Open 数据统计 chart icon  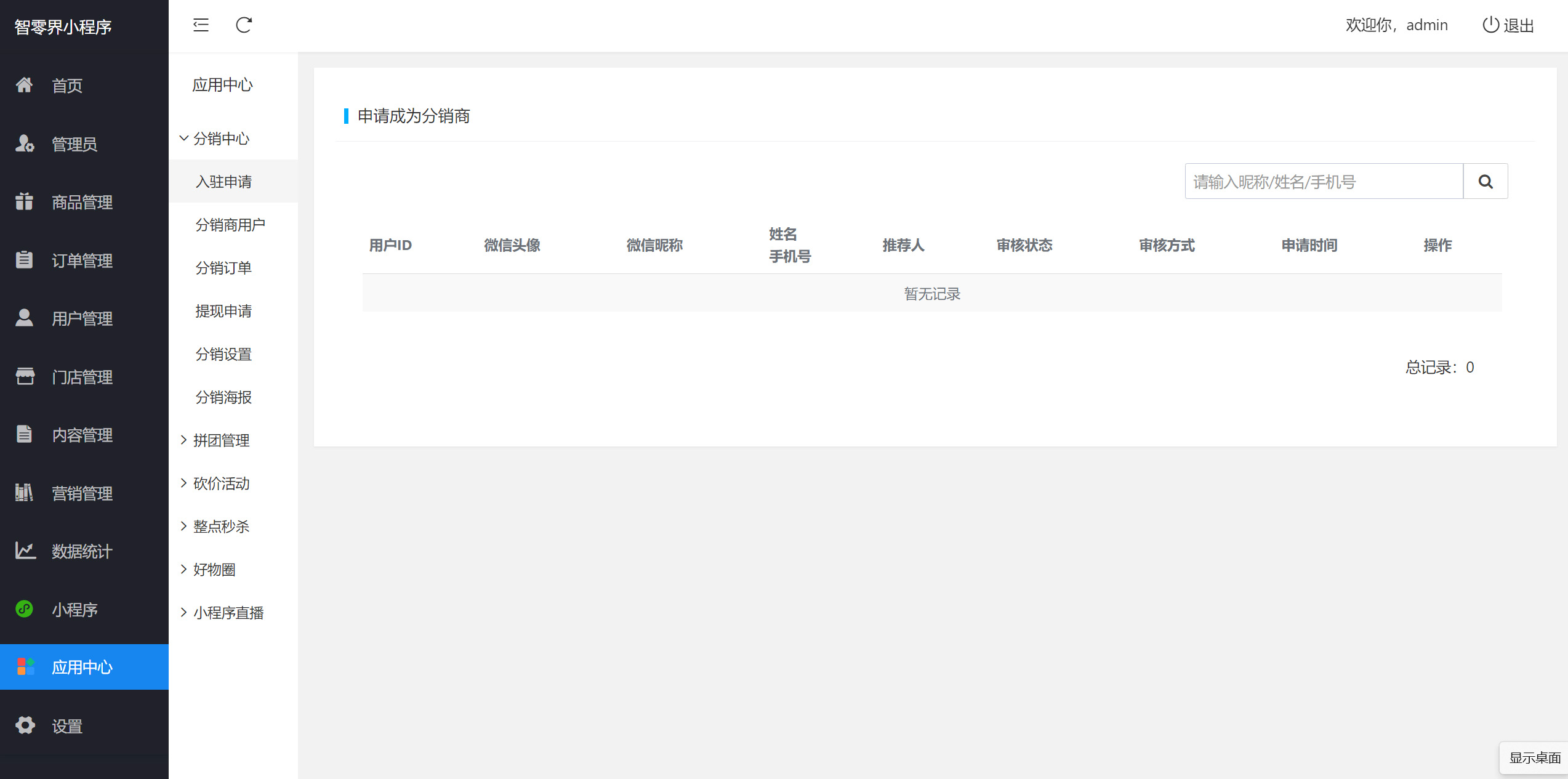point(25,551)
